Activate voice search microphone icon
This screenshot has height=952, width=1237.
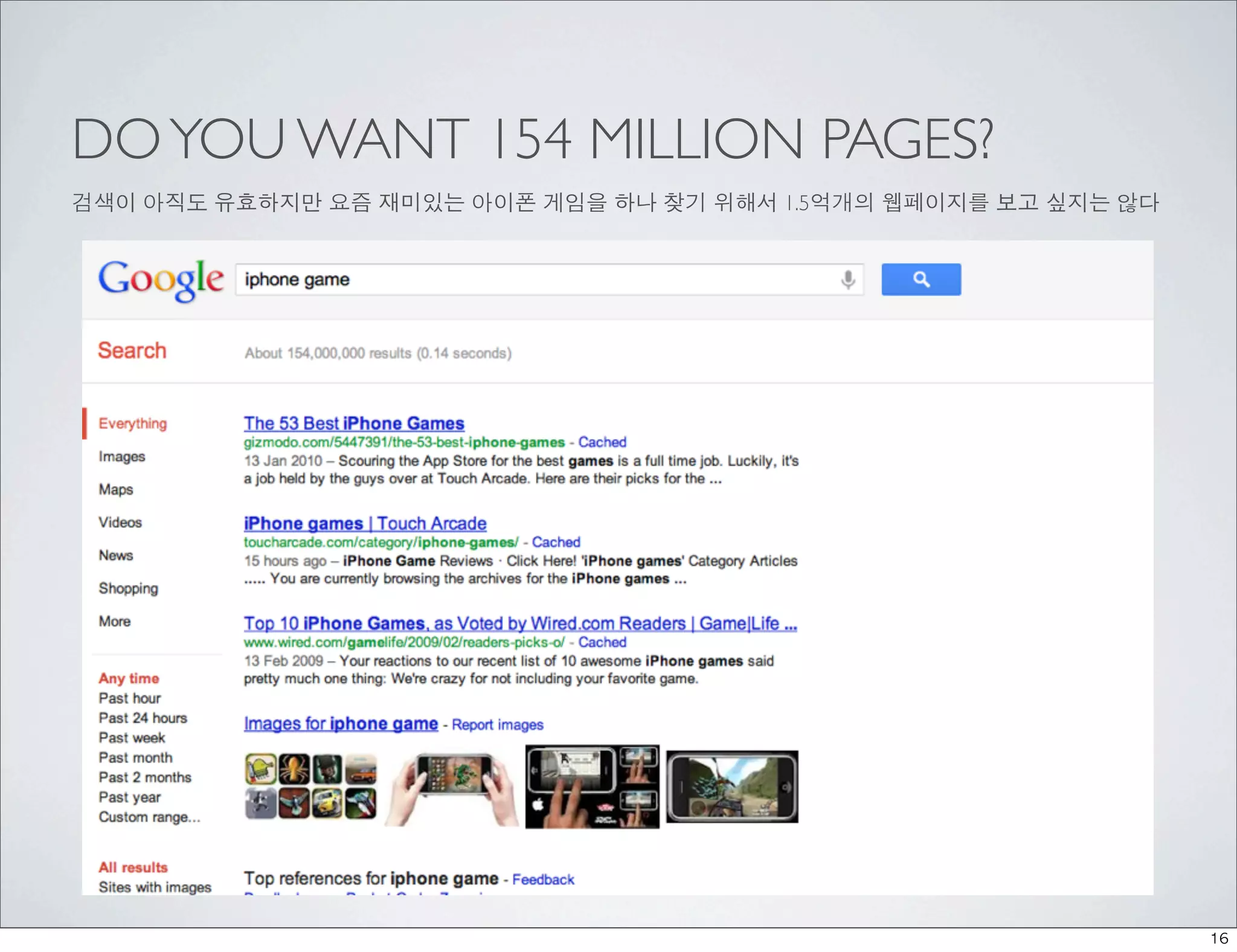848,280
